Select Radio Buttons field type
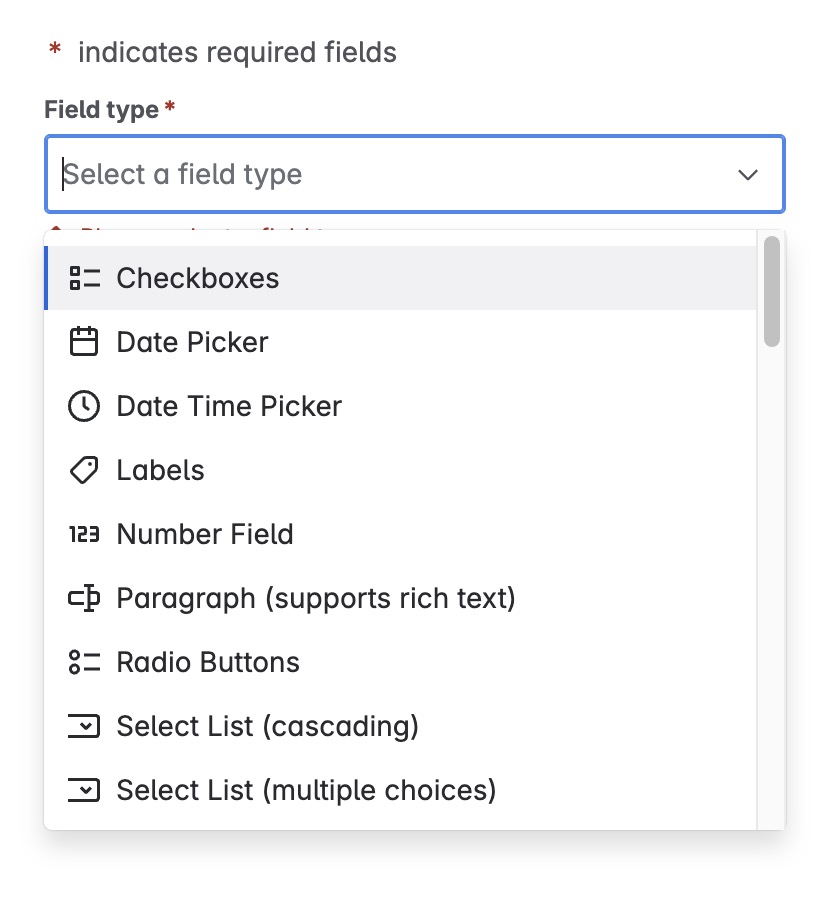Viewport: 822px width, 924px height. pos(208,662)
